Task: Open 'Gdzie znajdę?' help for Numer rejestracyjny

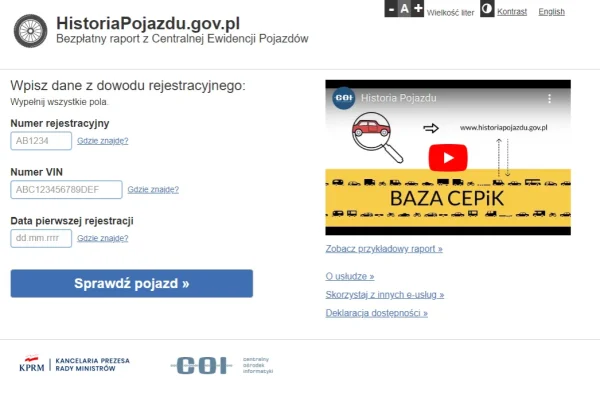Action: [103, 141]
